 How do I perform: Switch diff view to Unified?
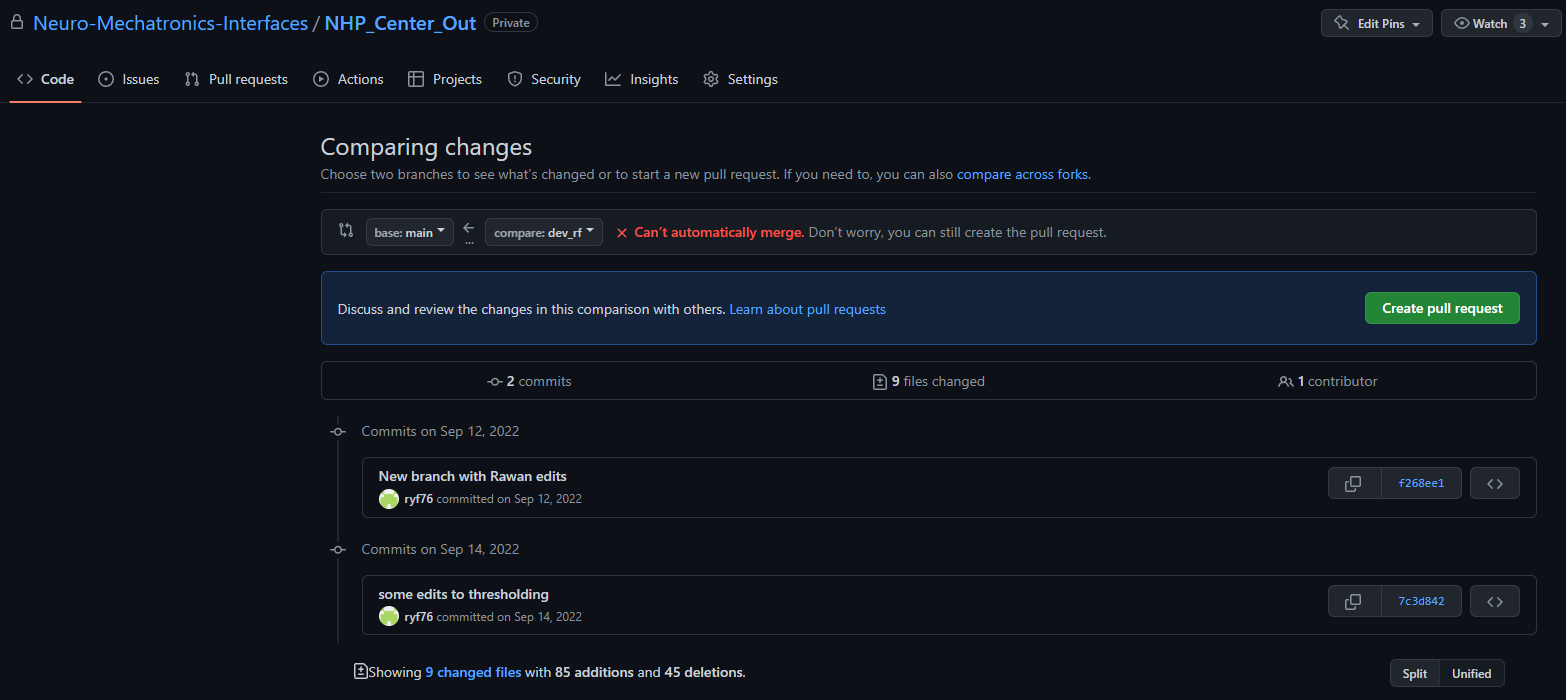click(1471, 674)
